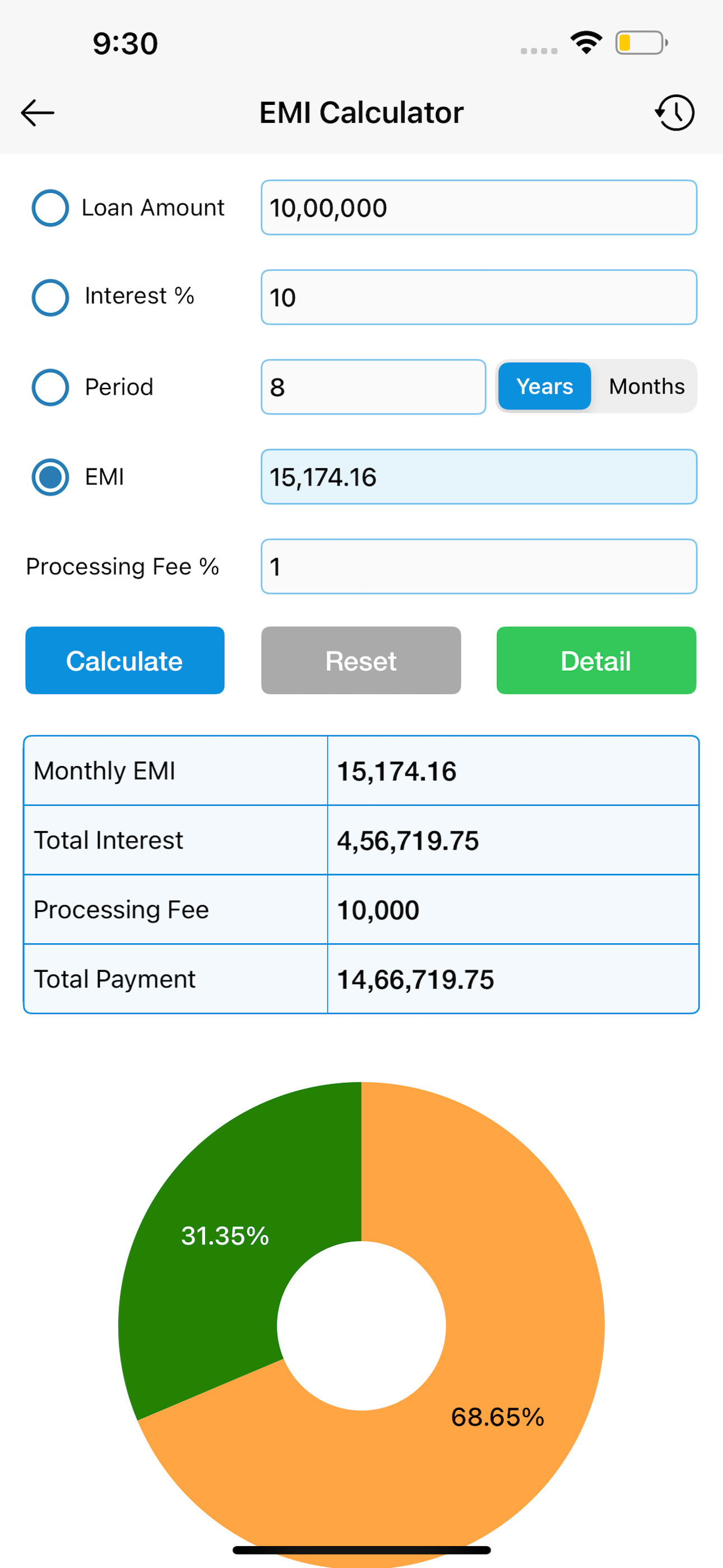Tap the Total Payment value 14,66,719.75

pyautogui.click(x=416, y=979)
